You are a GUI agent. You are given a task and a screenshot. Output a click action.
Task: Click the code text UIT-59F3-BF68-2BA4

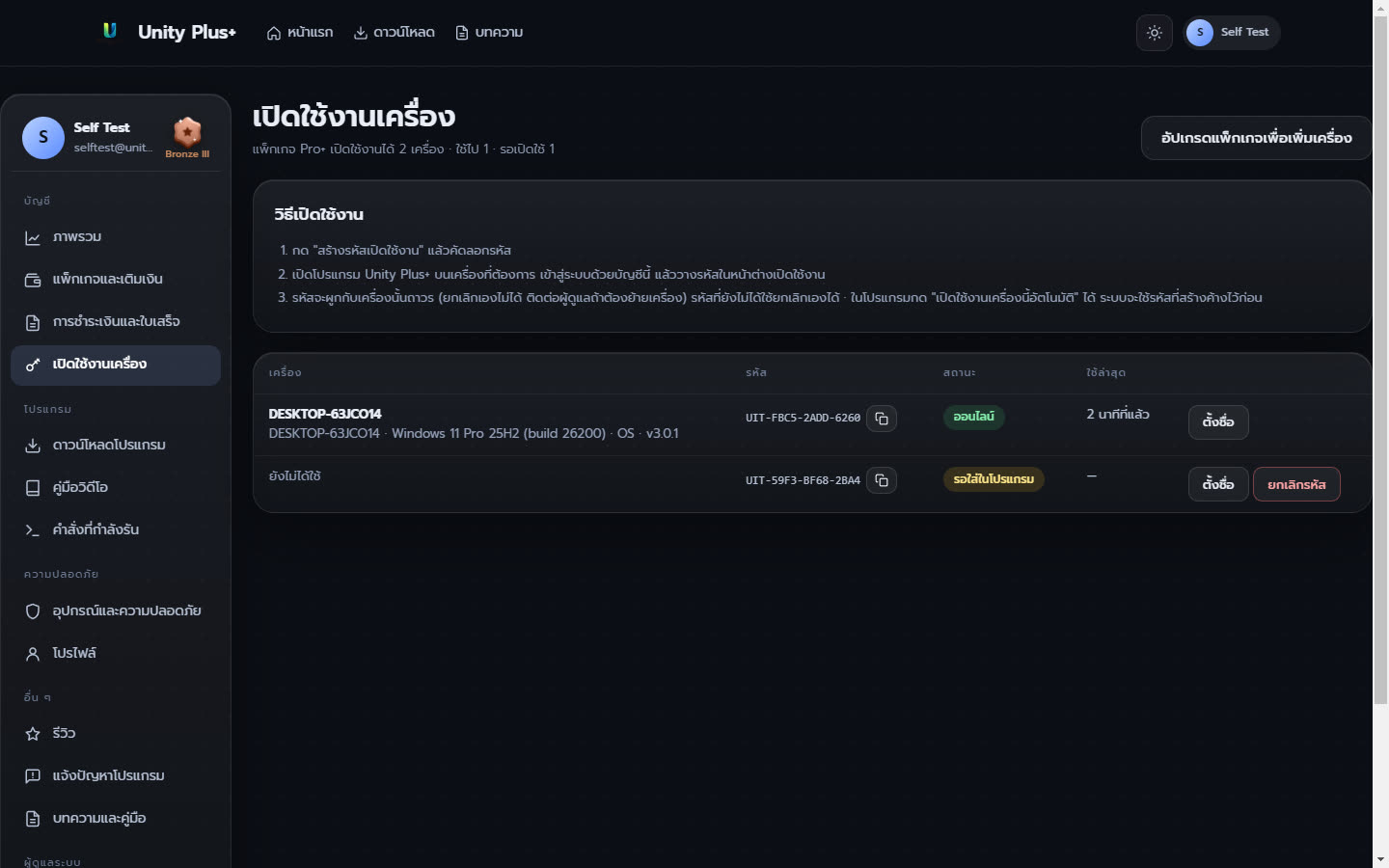pyautogui.click(x=803, y=480)
